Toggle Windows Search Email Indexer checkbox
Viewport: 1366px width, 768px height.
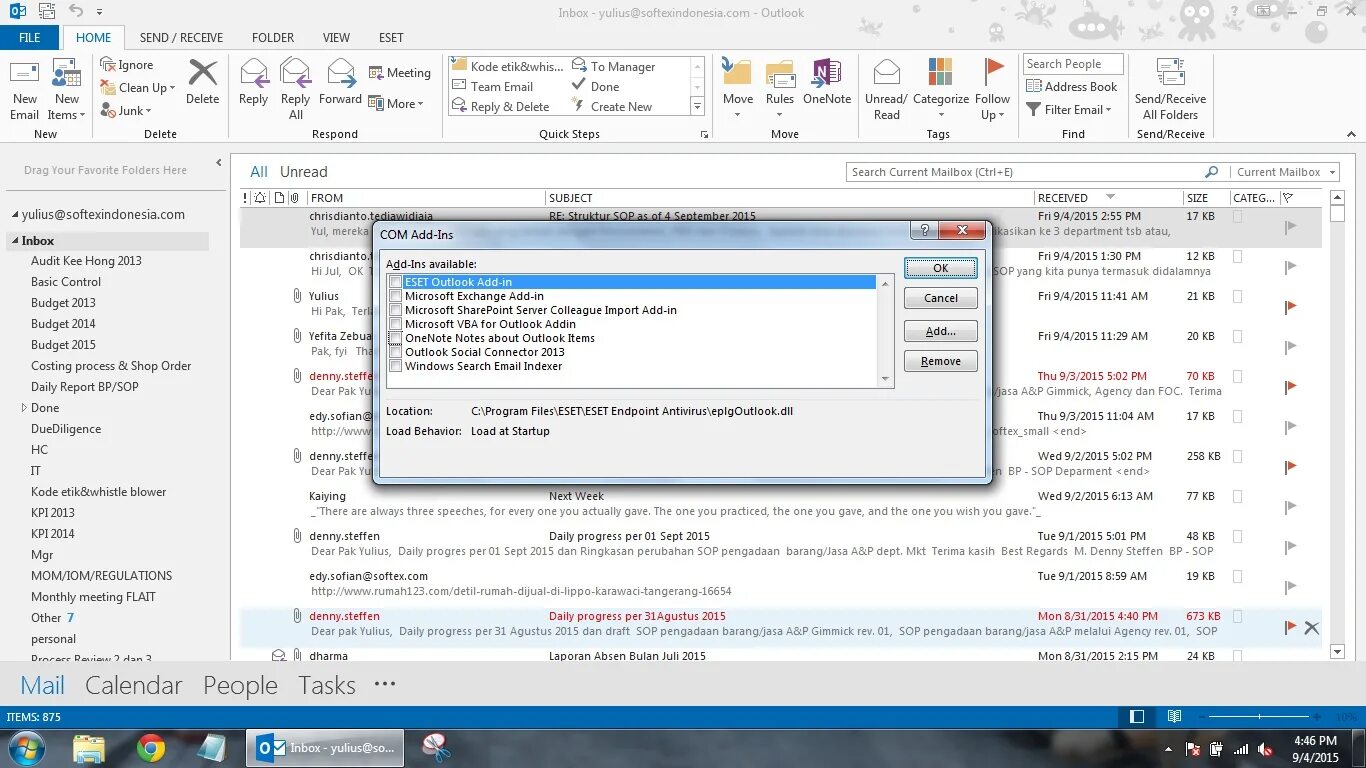[x=396, y=367]
